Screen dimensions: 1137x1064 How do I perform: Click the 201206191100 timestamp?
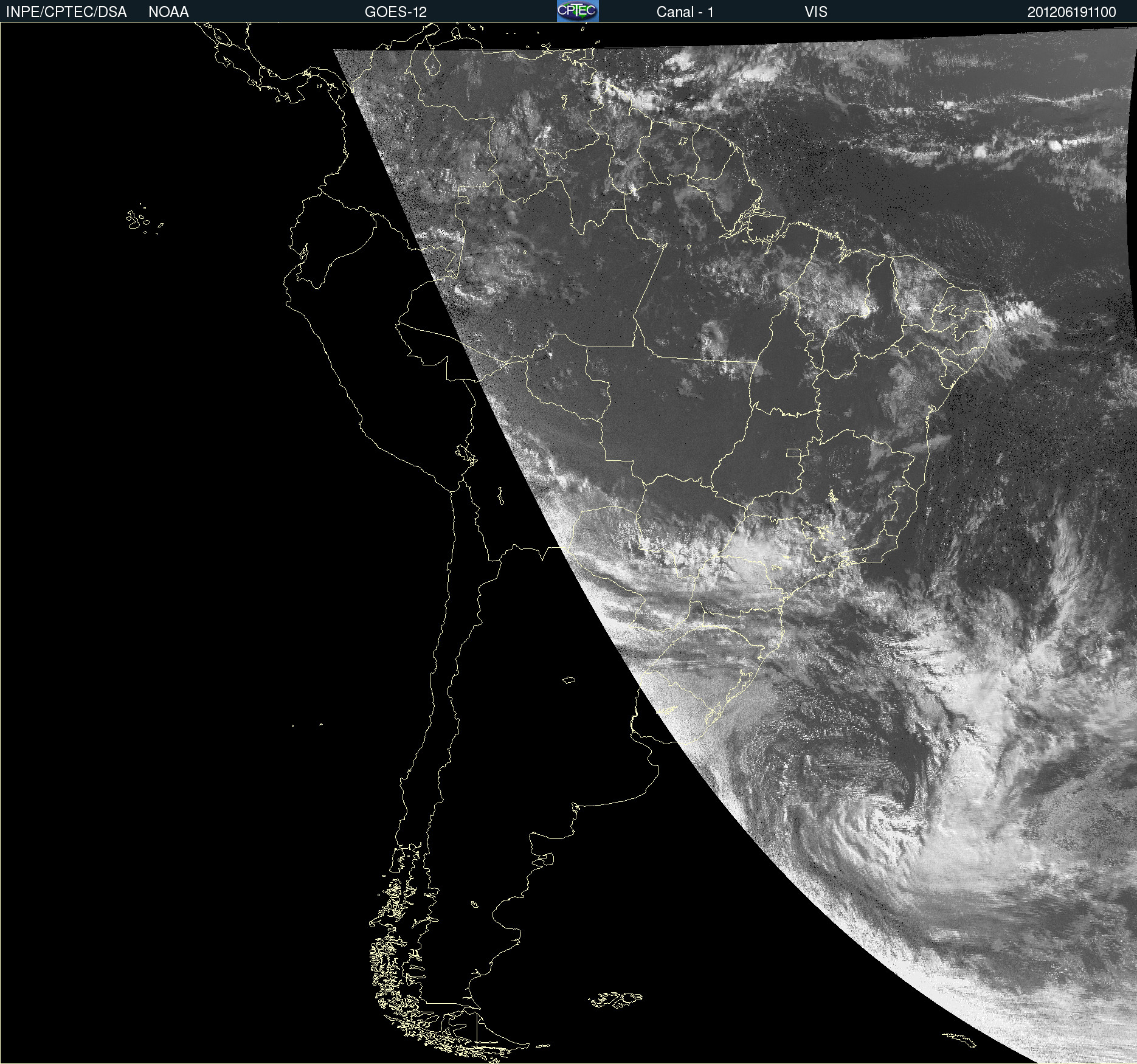pos(1072,12)
